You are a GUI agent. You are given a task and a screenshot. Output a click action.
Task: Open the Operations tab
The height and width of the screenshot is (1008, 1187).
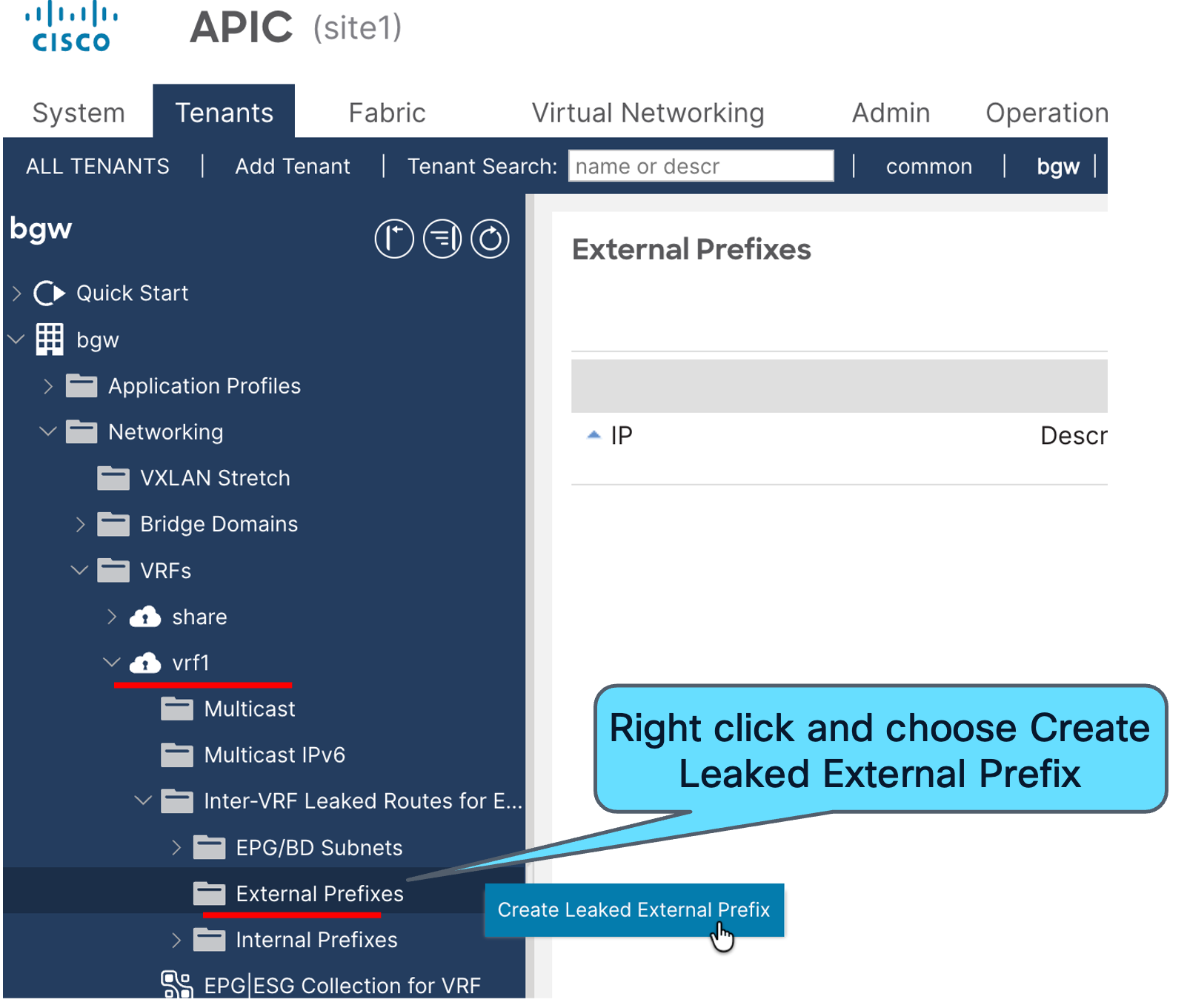pos(1046,113)
